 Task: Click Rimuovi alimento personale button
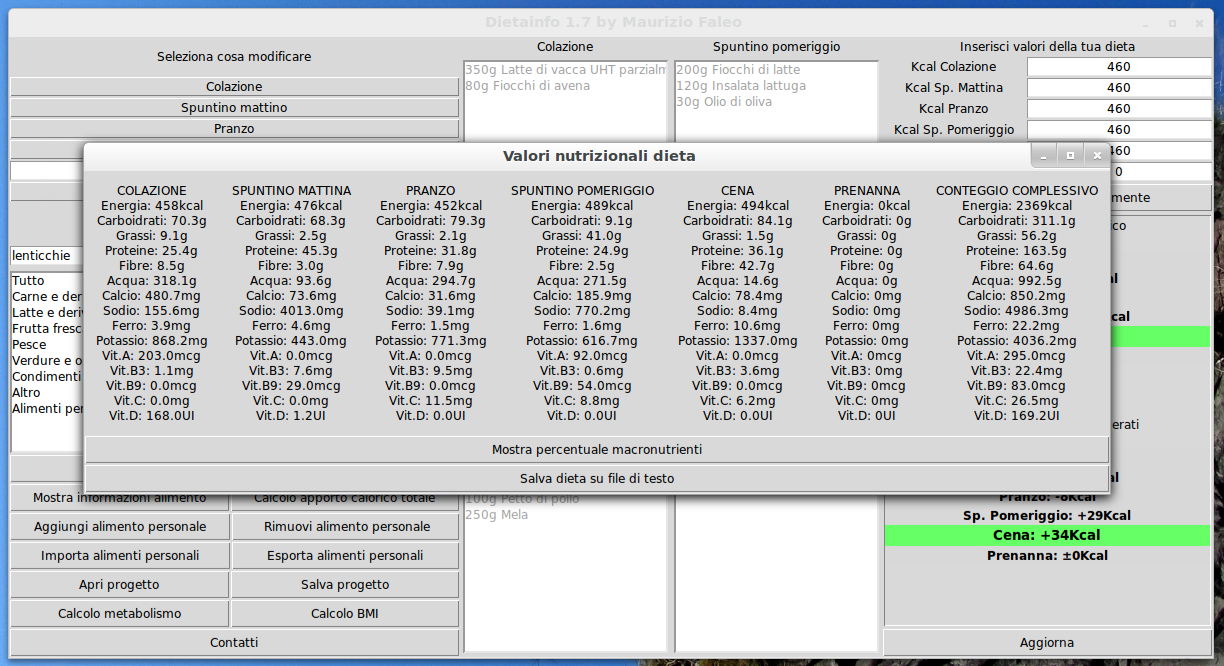pos(346,527)
